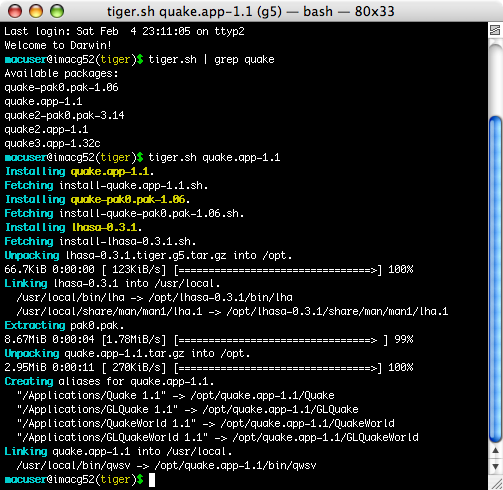503x490 pixels.
Task: Click 'Extracting pak0.pak.' line
Action: coord(64,325)
